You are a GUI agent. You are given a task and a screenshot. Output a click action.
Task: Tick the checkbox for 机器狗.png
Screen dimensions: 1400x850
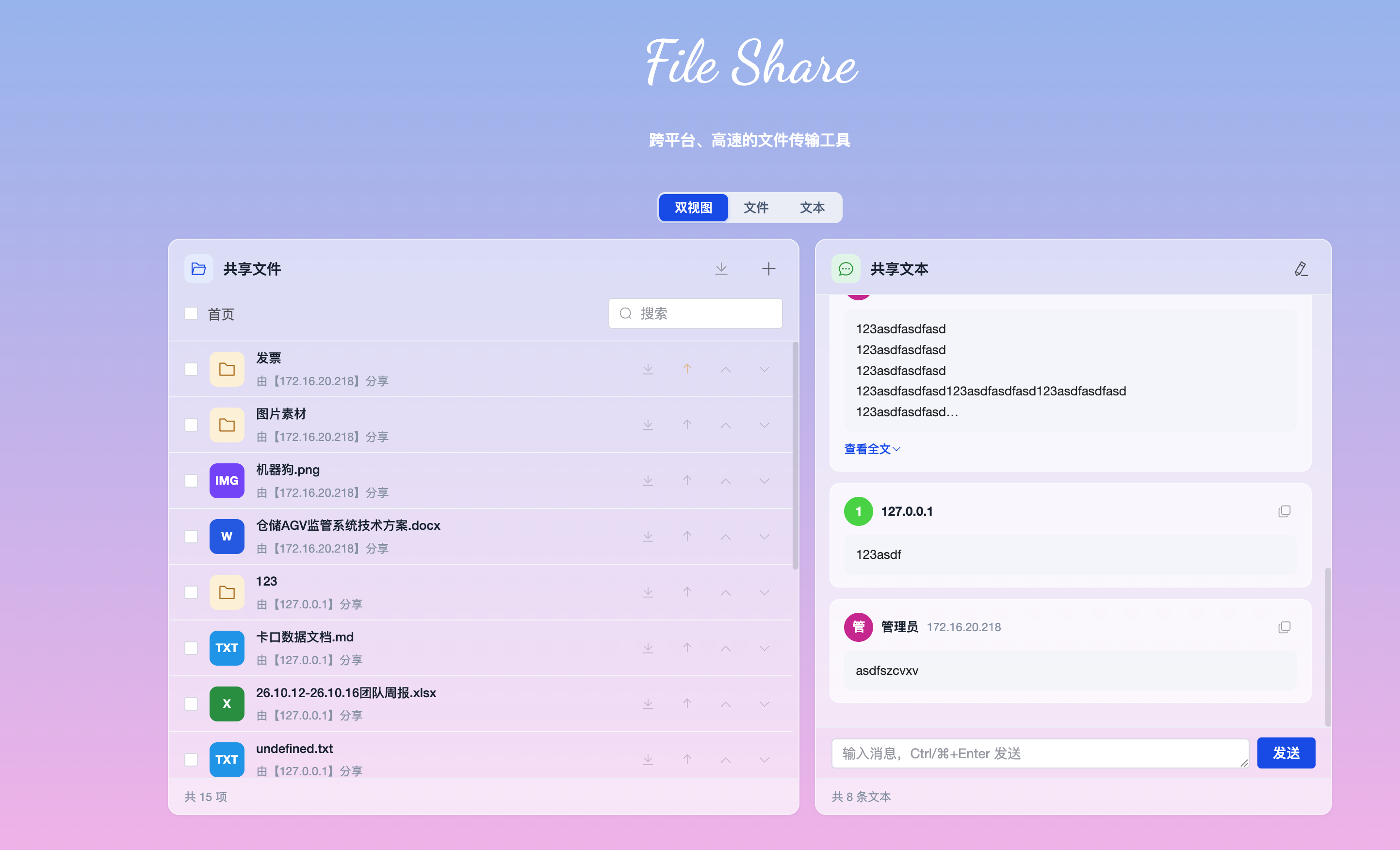(x=191, y=481)
